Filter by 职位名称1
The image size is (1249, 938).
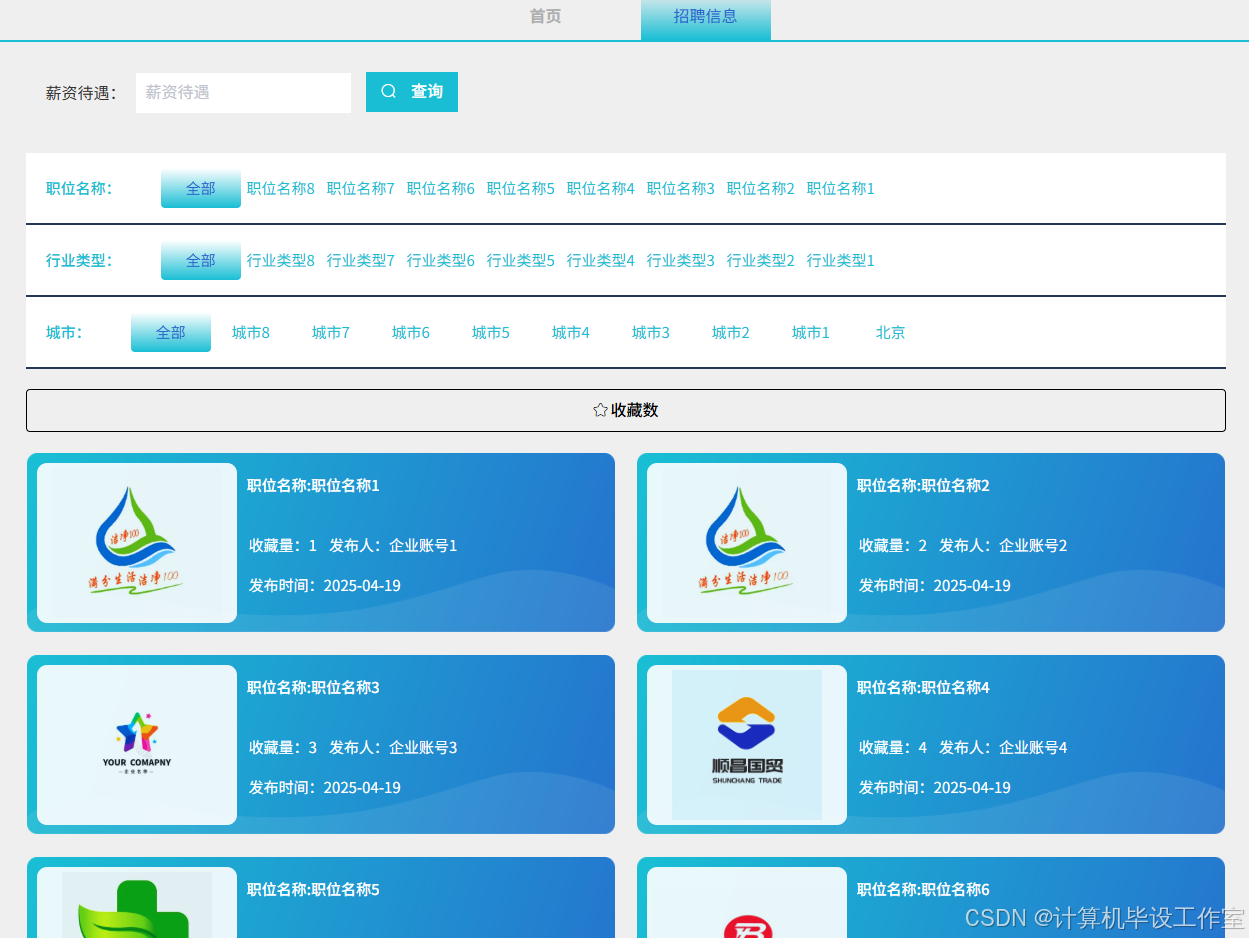coord(841,188)
